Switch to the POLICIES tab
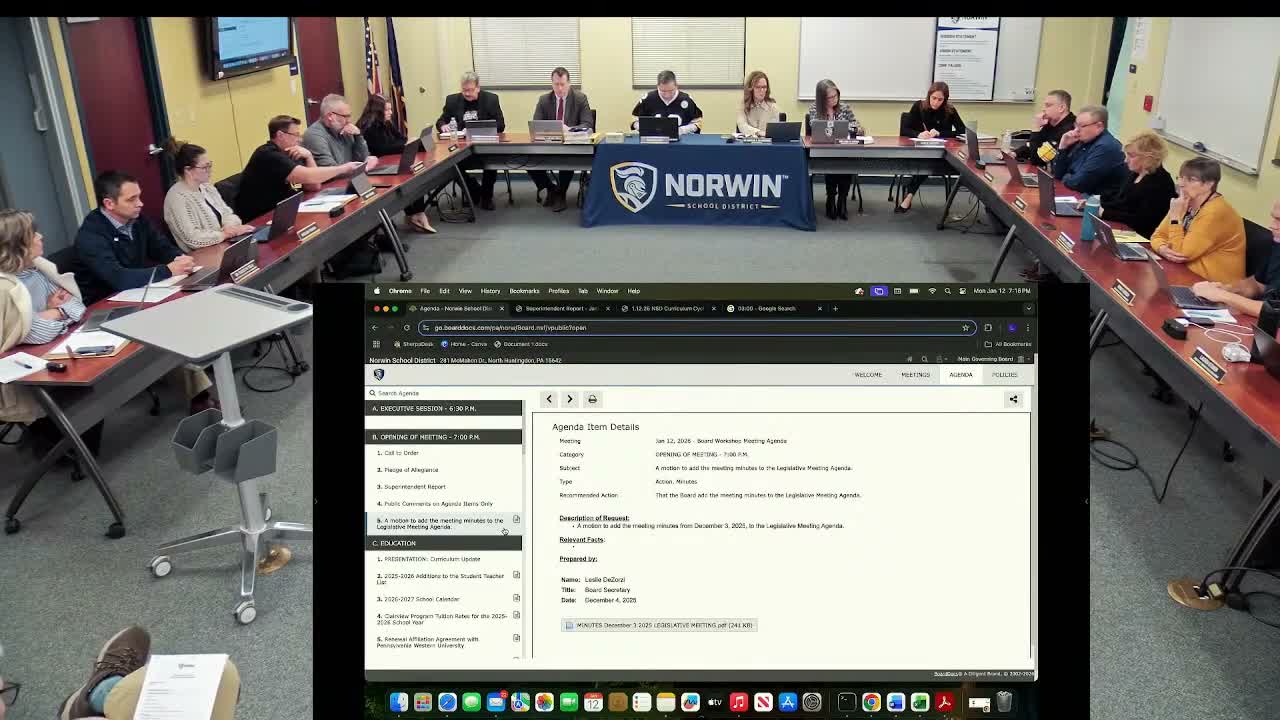 tap(1004, 374)
